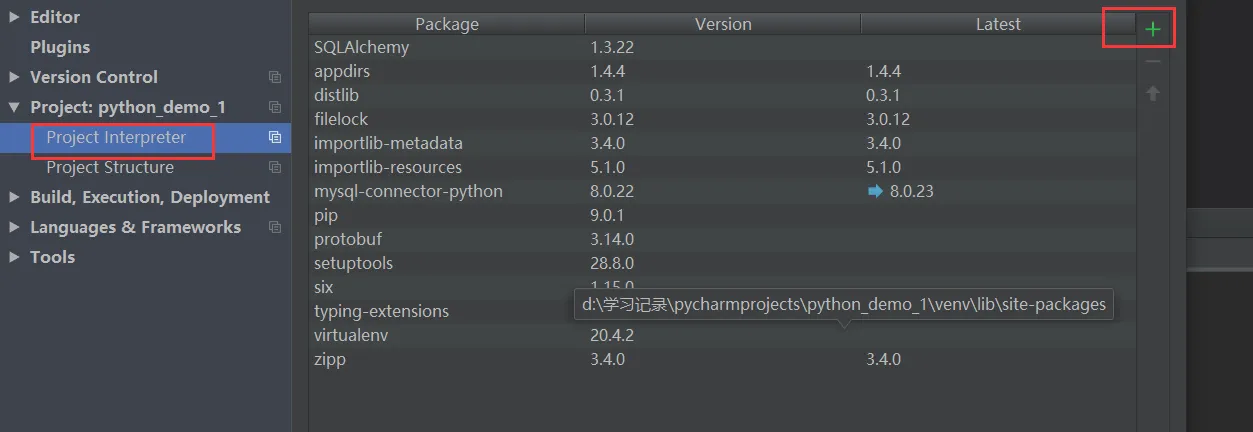Expand the Tools settings section
Image resolution: width=1253 pixels, height=432 pixels.
coord(14,257)
